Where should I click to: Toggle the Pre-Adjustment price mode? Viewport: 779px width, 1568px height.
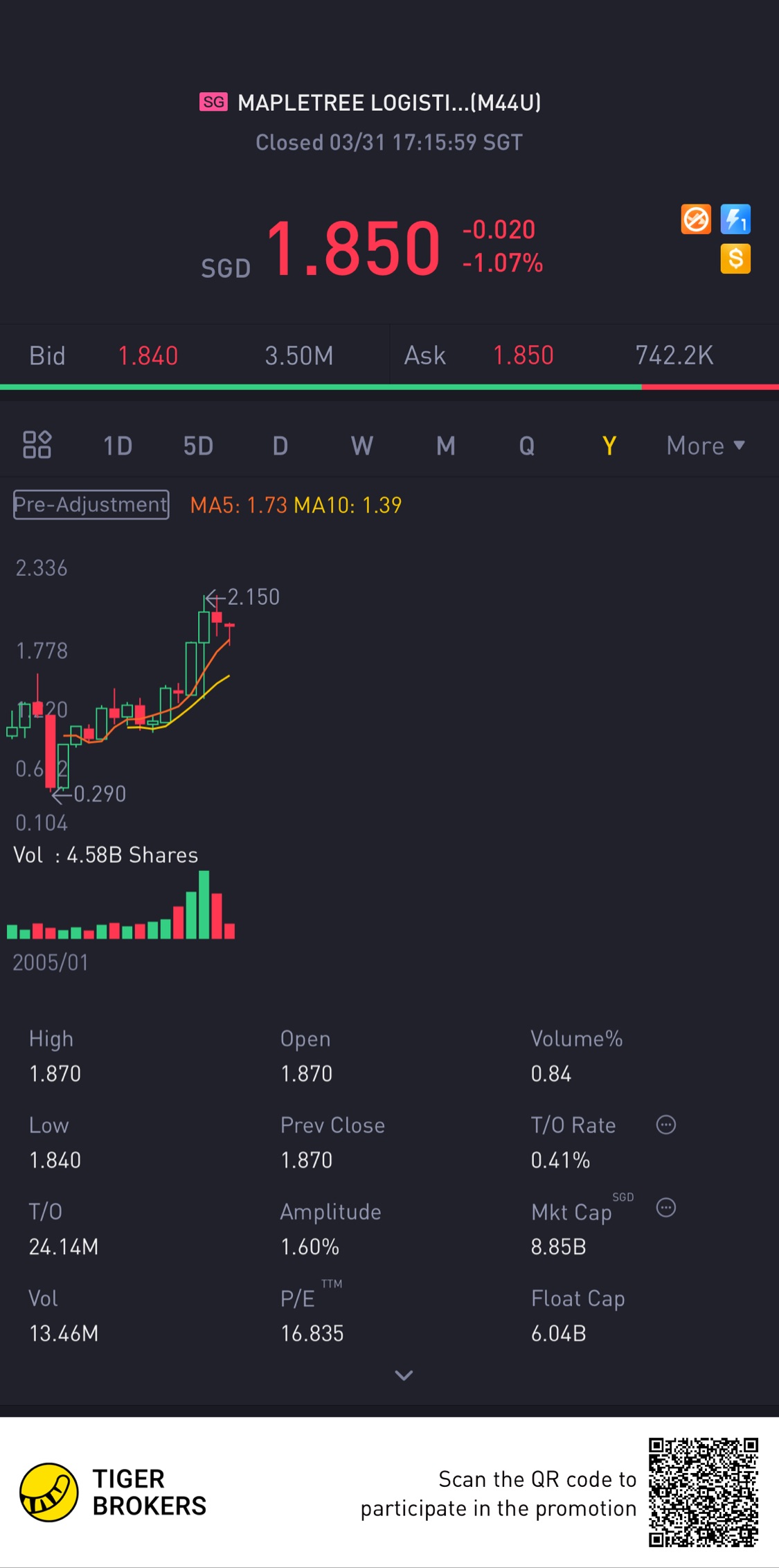pos(91,504)
